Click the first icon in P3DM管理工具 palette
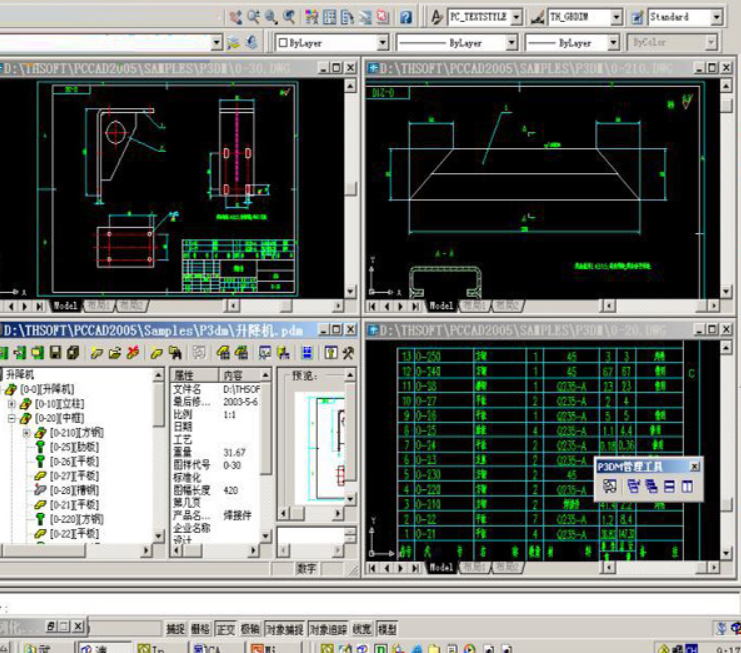 tap(609, 487)
